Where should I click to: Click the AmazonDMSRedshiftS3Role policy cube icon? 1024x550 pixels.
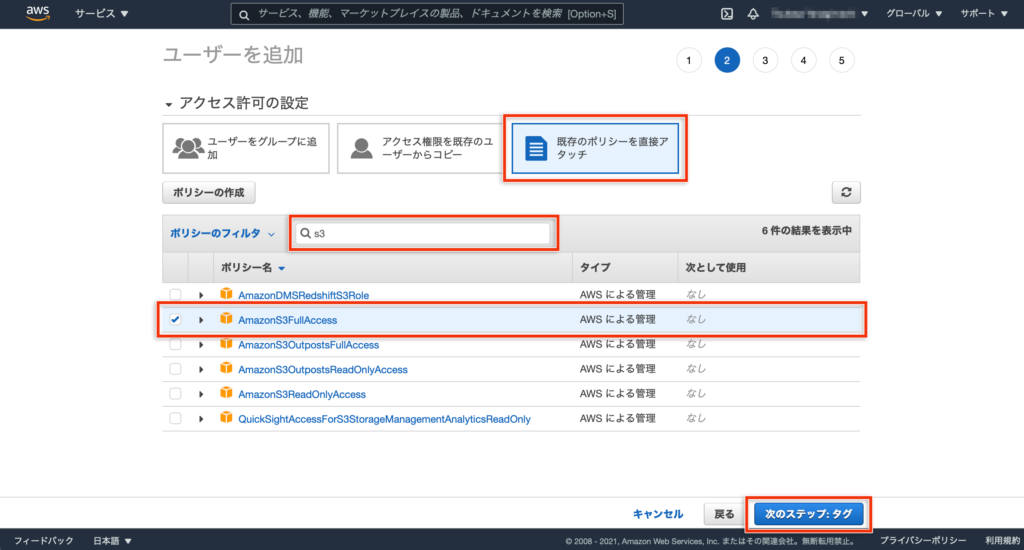point(226,294)
